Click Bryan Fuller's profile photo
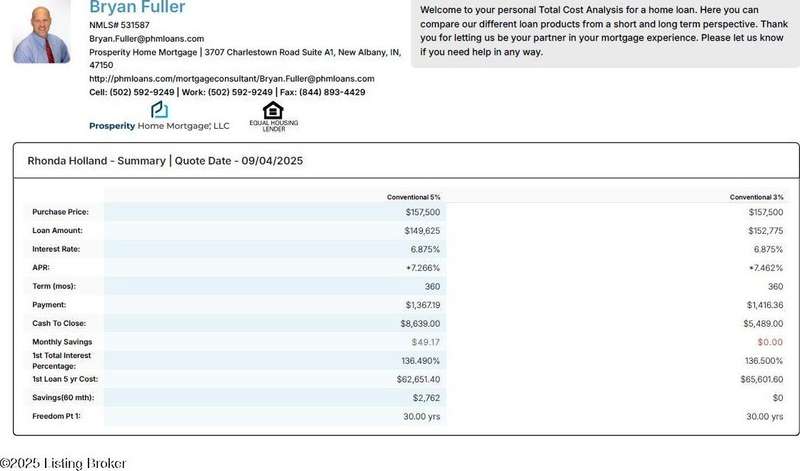 (41, 32)
